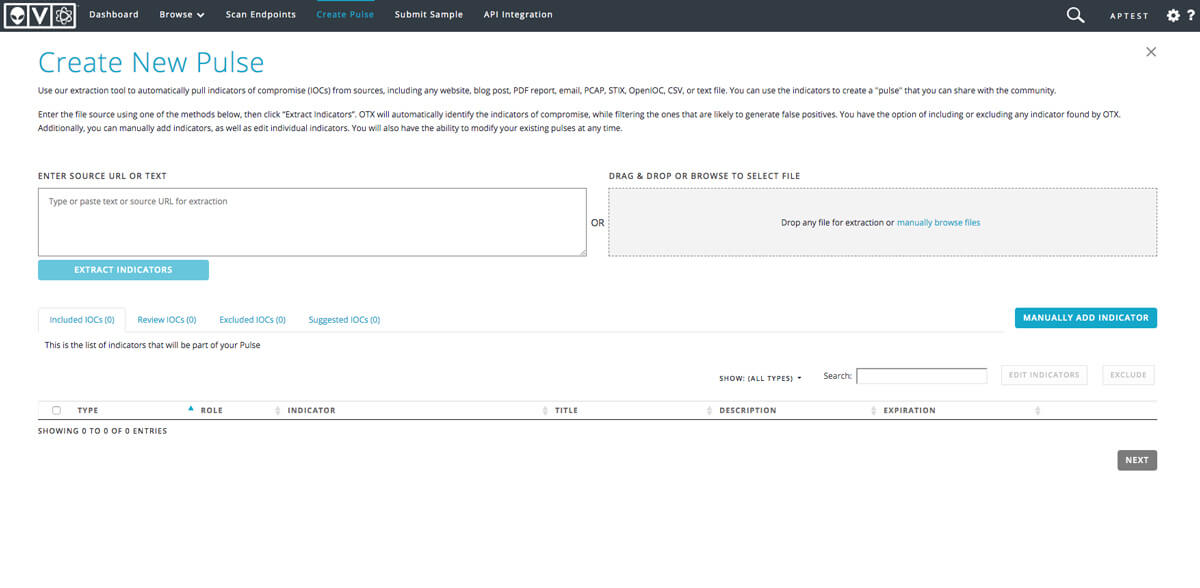Sort by the Type column arrow

point(191,409)
